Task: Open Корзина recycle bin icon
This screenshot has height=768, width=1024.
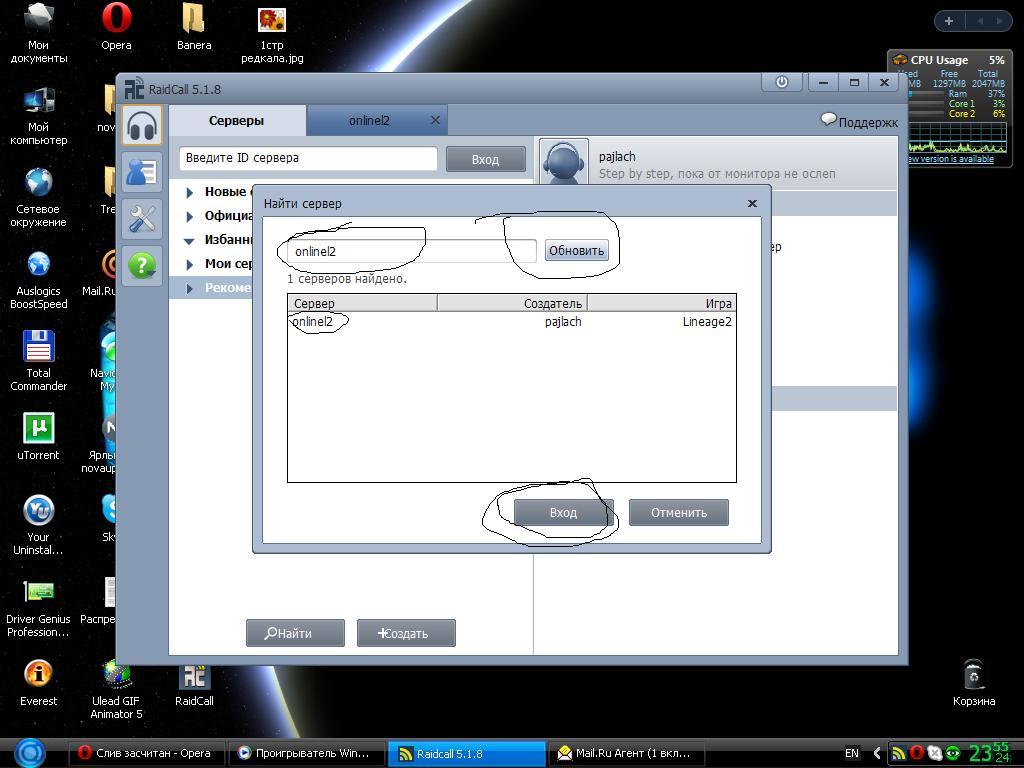Action: (974, 682)
